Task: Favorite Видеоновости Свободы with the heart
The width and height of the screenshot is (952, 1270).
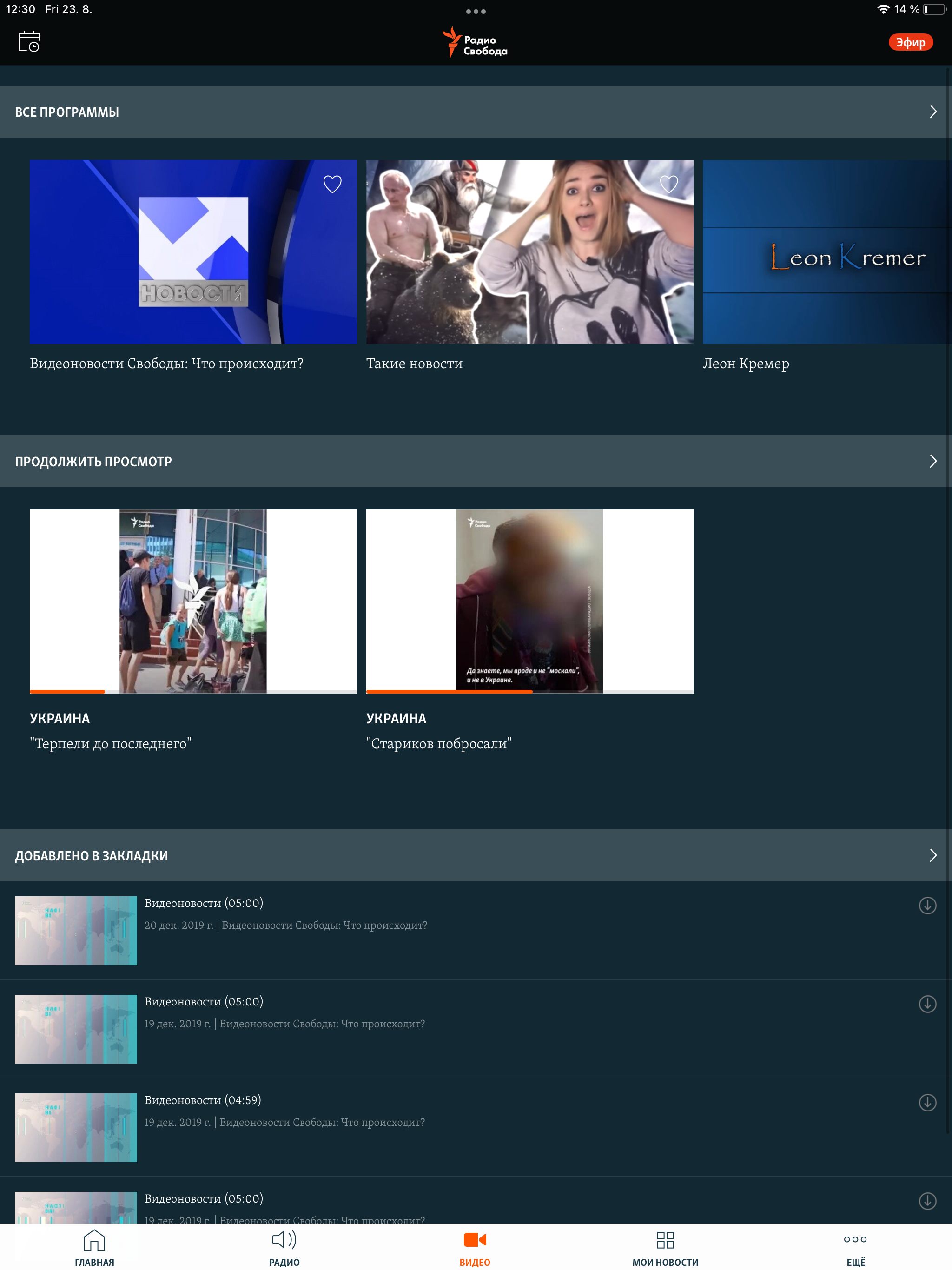Action: coord(332,184)
